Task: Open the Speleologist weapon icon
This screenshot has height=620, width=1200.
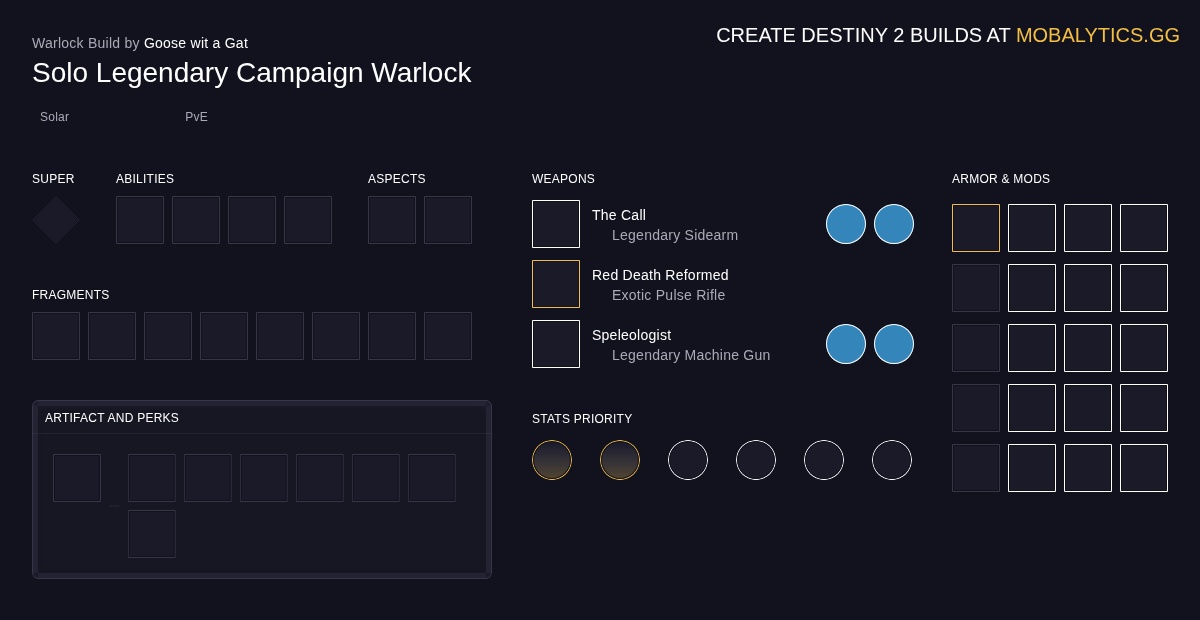Action: (556, 344)
